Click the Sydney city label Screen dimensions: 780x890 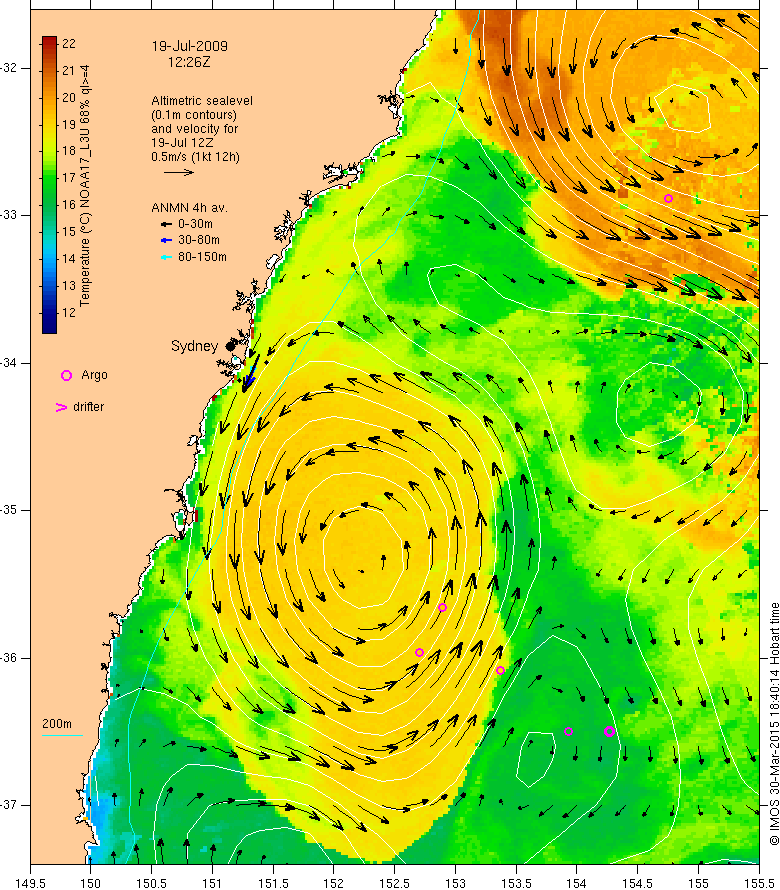click(195, 346)
